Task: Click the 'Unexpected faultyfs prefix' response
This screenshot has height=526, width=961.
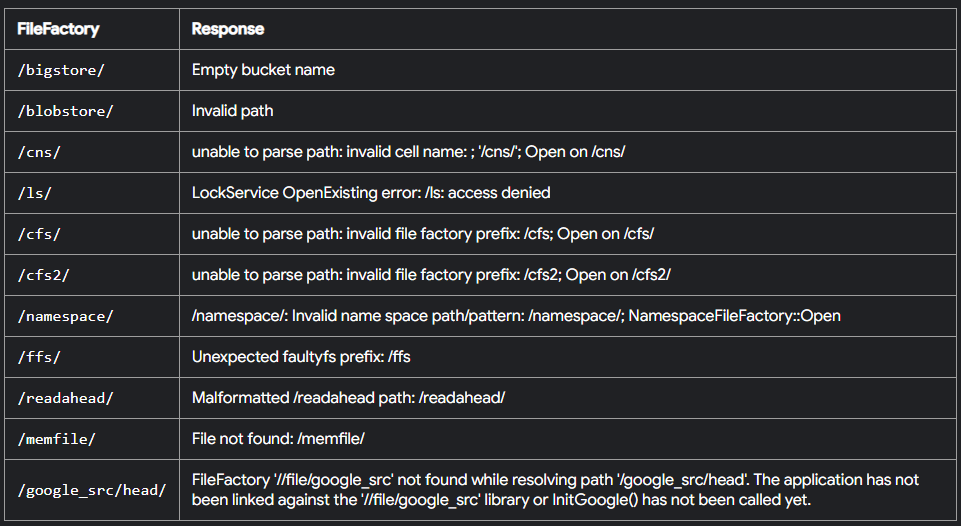Action: [x=302, y=357]
